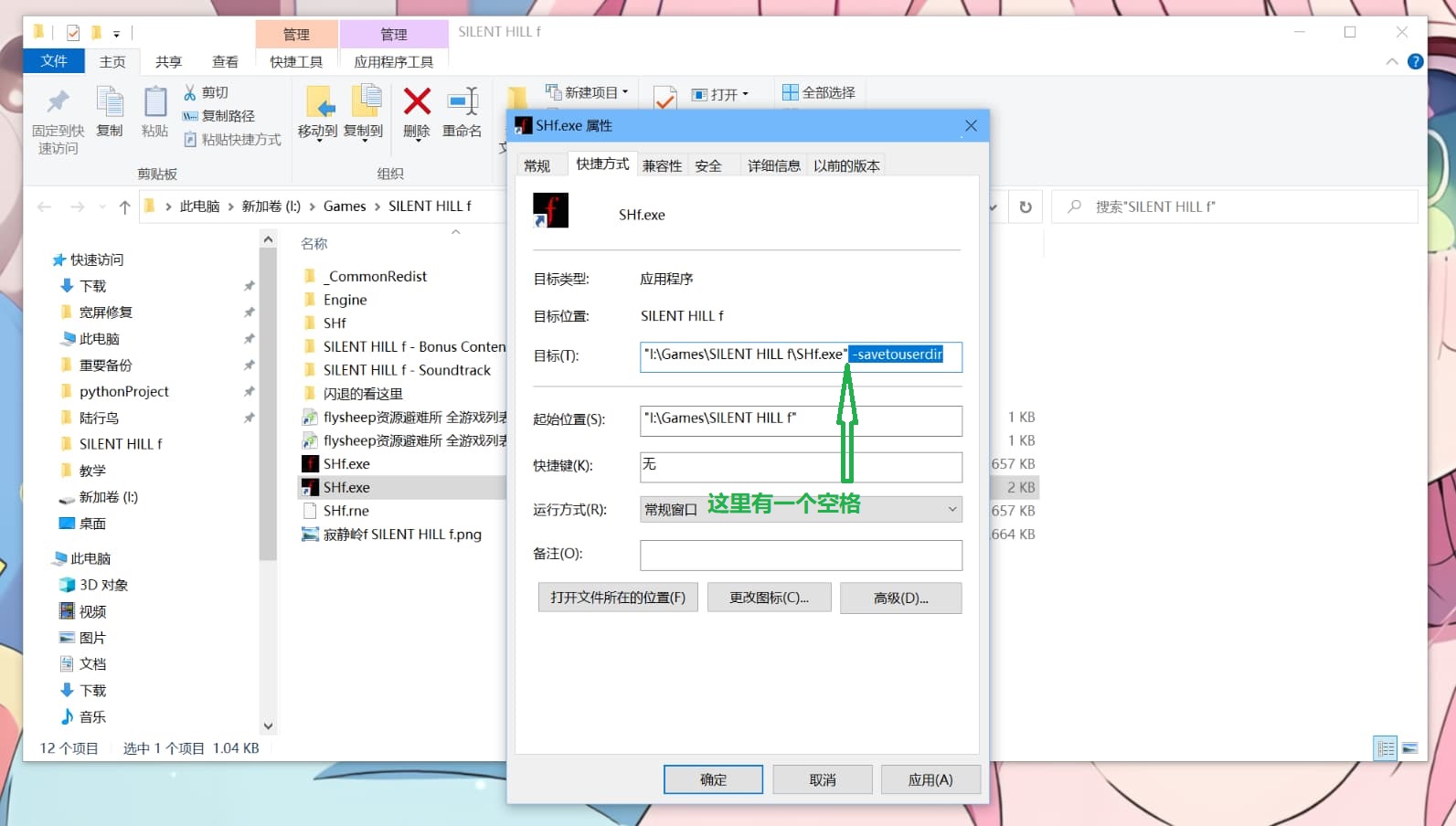Open the 文件 menu in Explorer
This screenshot has width=1456, height=826.
pos(54,61)
